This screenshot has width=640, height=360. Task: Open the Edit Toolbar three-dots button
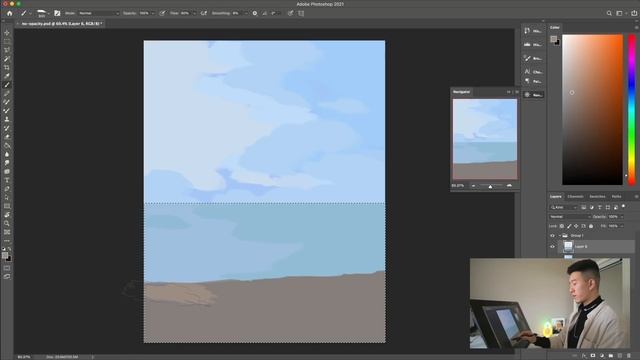[x=7, y=241]
